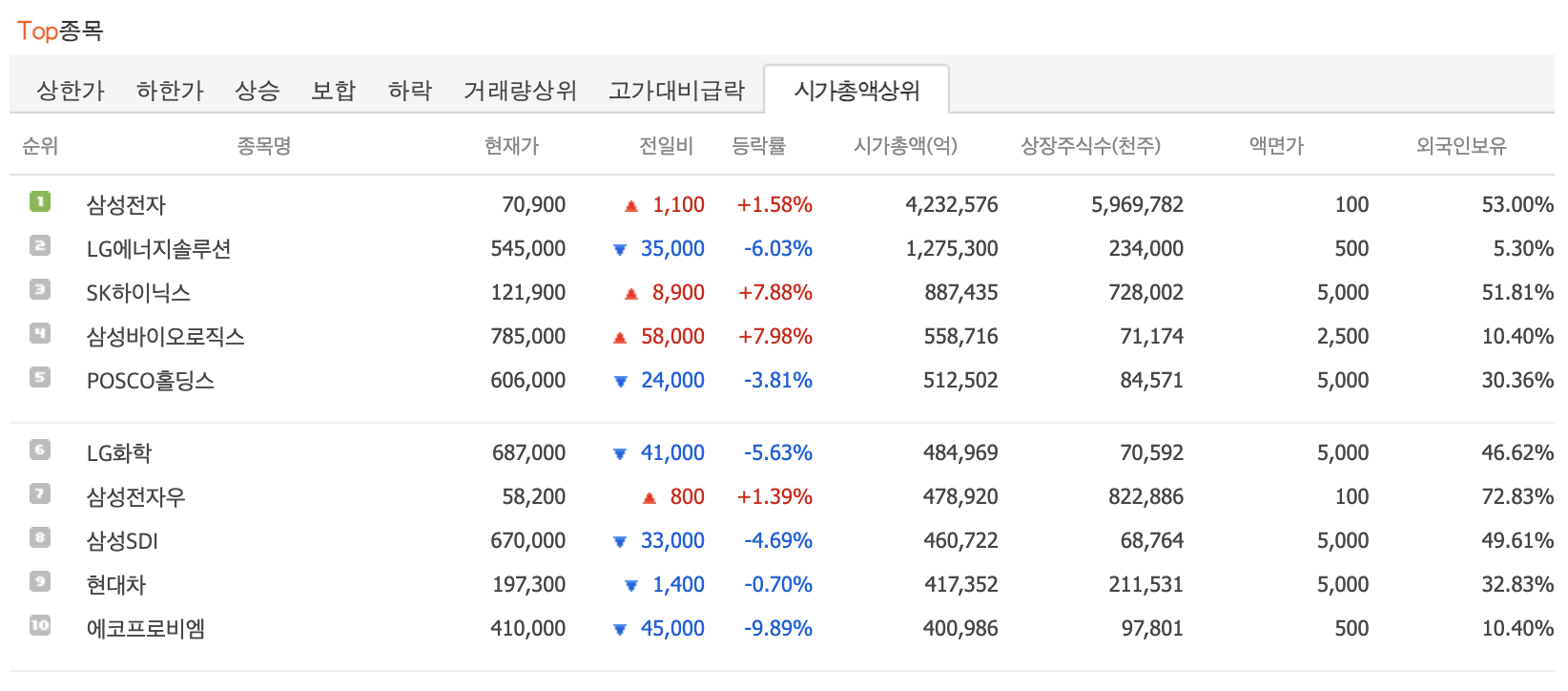Screen dimensions: 1568x691
Task: Open the SK하이닉스 stock link
Action: [x=138, y=293]
